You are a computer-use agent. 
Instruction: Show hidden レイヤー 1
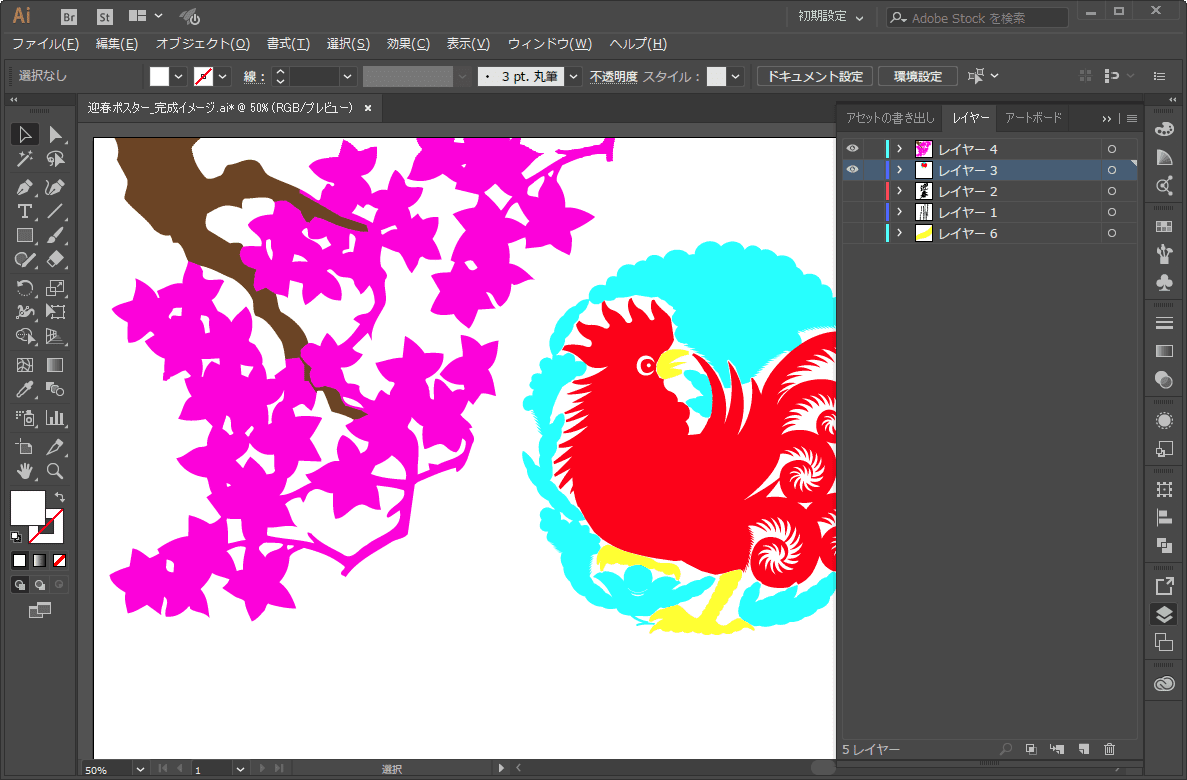click(x=852, y=212)
